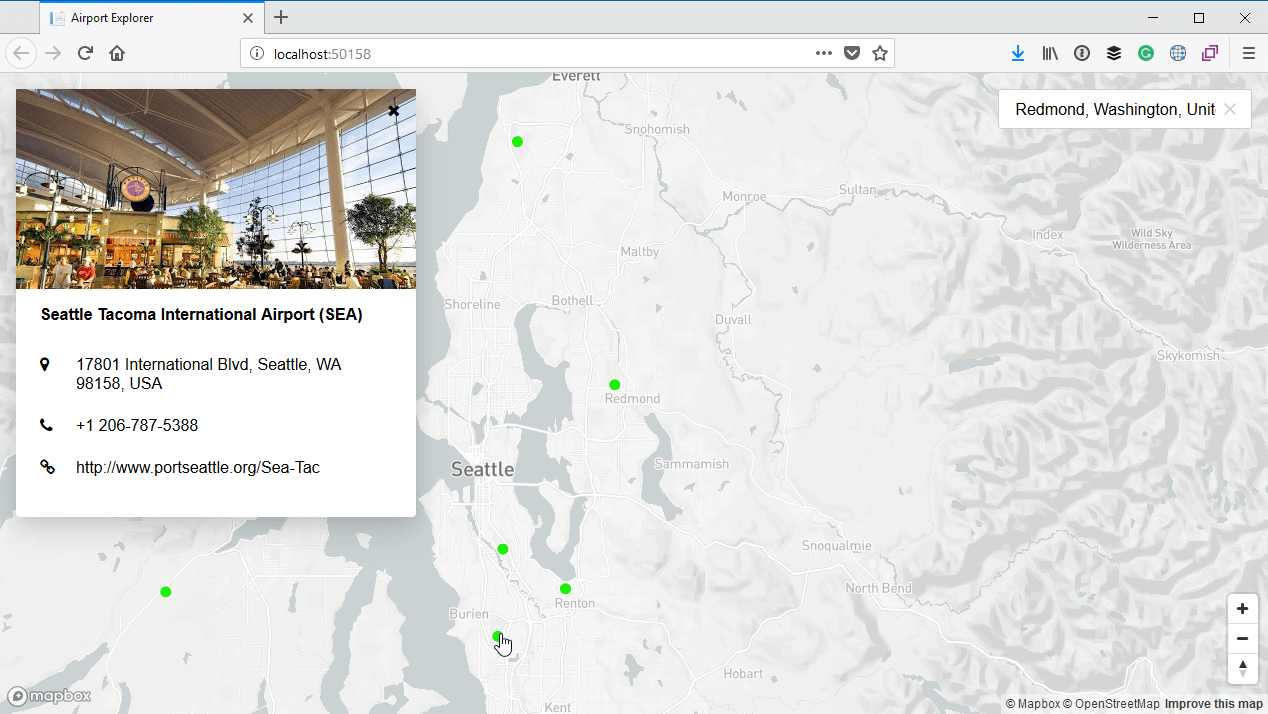Click the Seattle Tacoma airport photo

(x=216, y=189)
